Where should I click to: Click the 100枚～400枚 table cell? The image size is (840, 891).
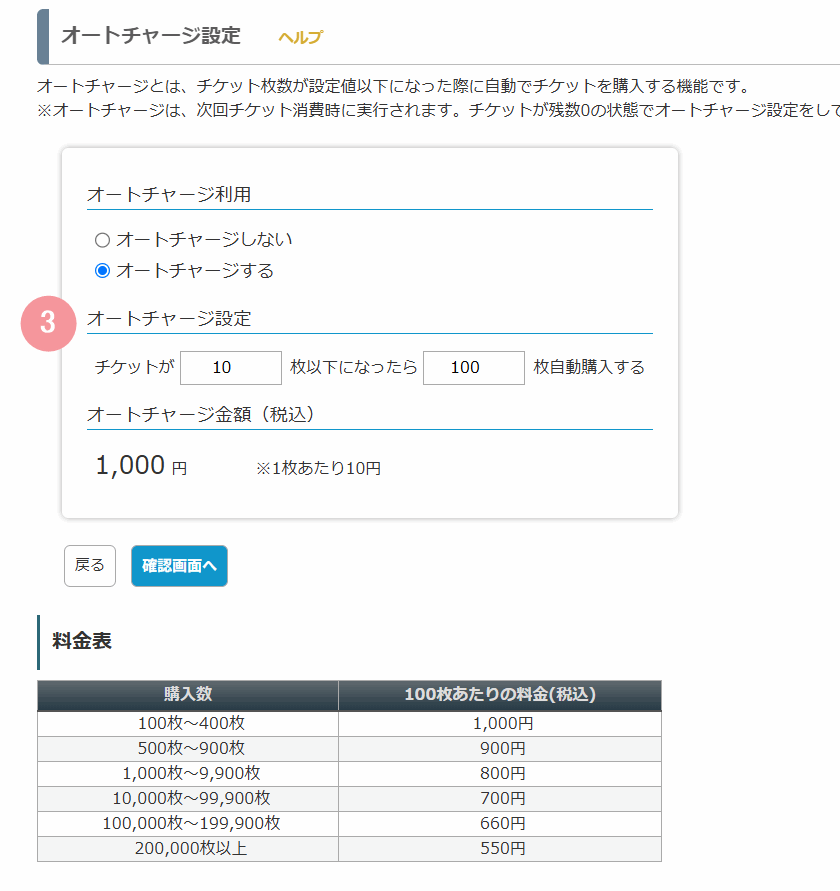tap(188, 724)
